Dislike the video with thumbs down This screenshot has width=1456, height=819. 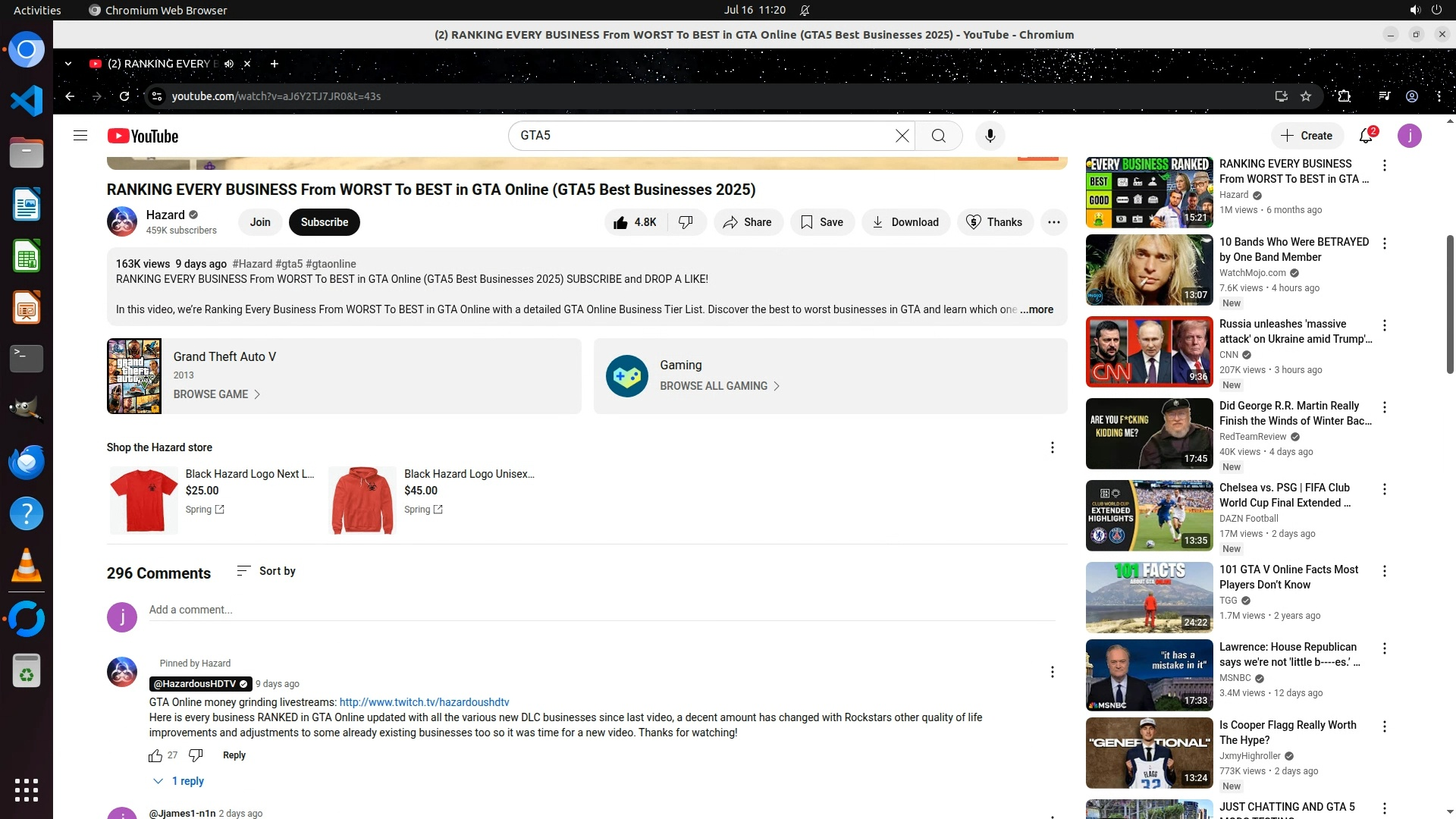coord(686,222)
